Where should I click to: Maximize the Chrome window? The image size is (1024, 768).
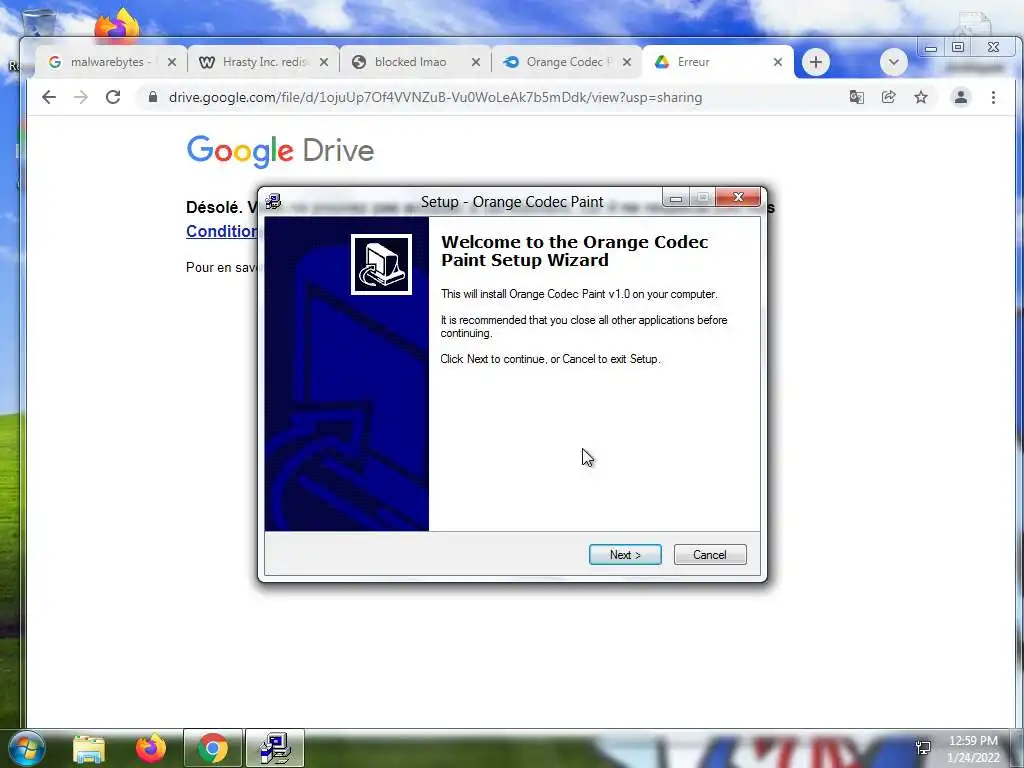[x=958, y=48]
